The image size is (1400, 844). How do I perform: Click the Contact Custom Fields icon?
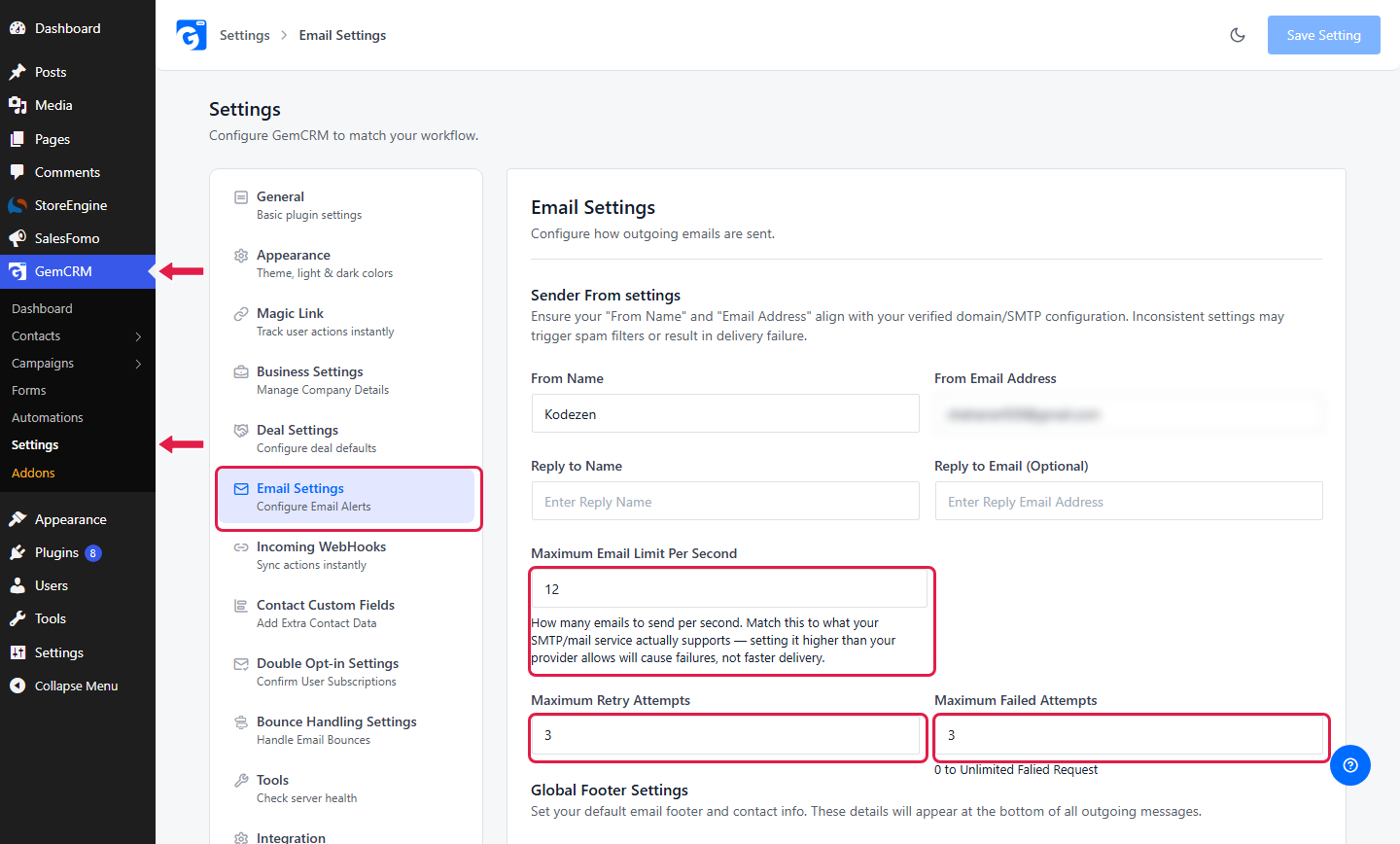click(x=241, y=606)
